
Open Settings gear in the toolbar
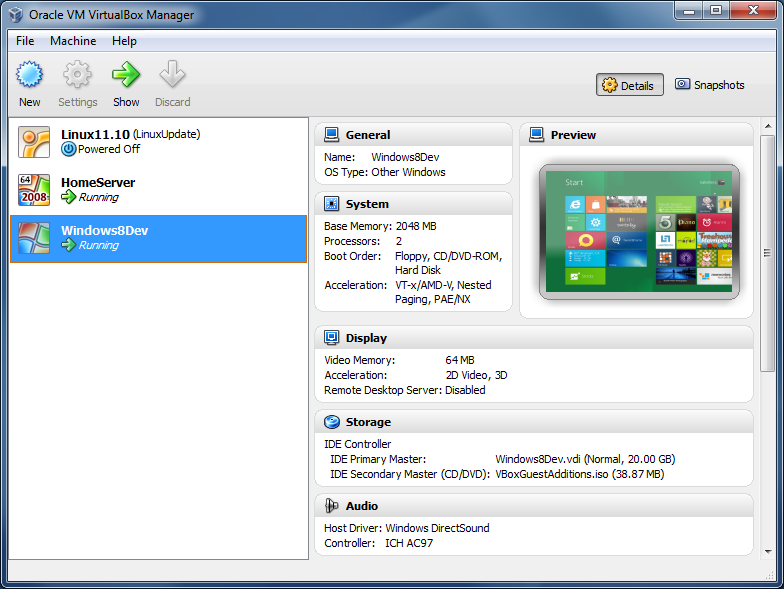click(77, 75)
